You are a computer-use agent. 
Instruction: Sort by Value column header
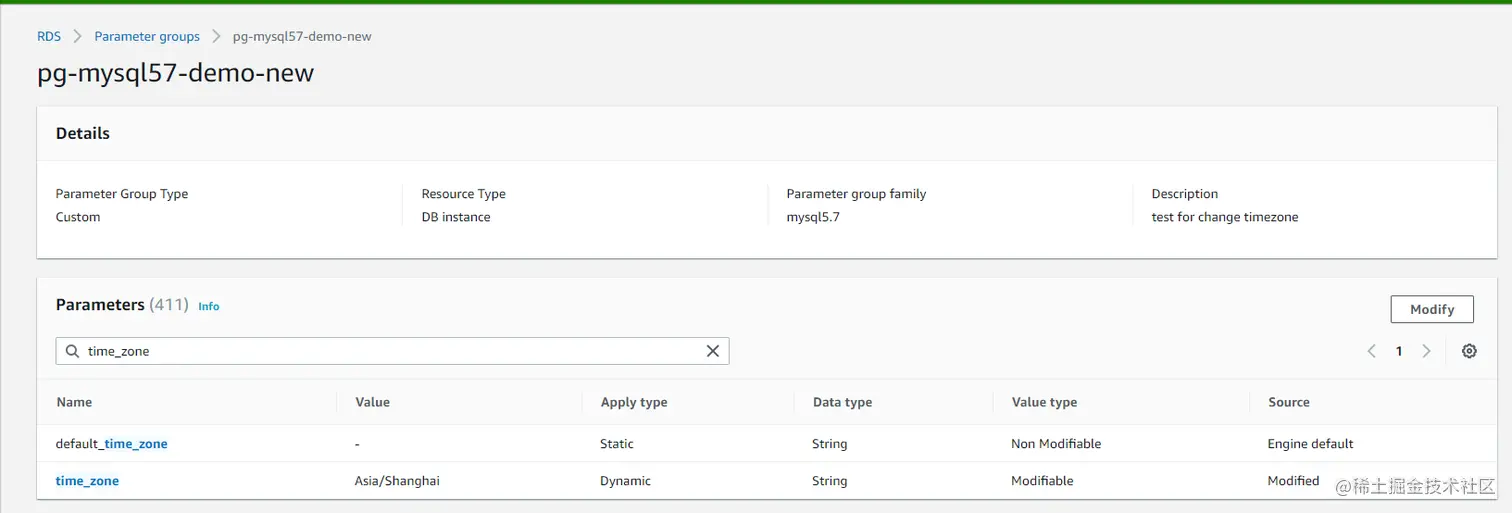coord(372,402)
